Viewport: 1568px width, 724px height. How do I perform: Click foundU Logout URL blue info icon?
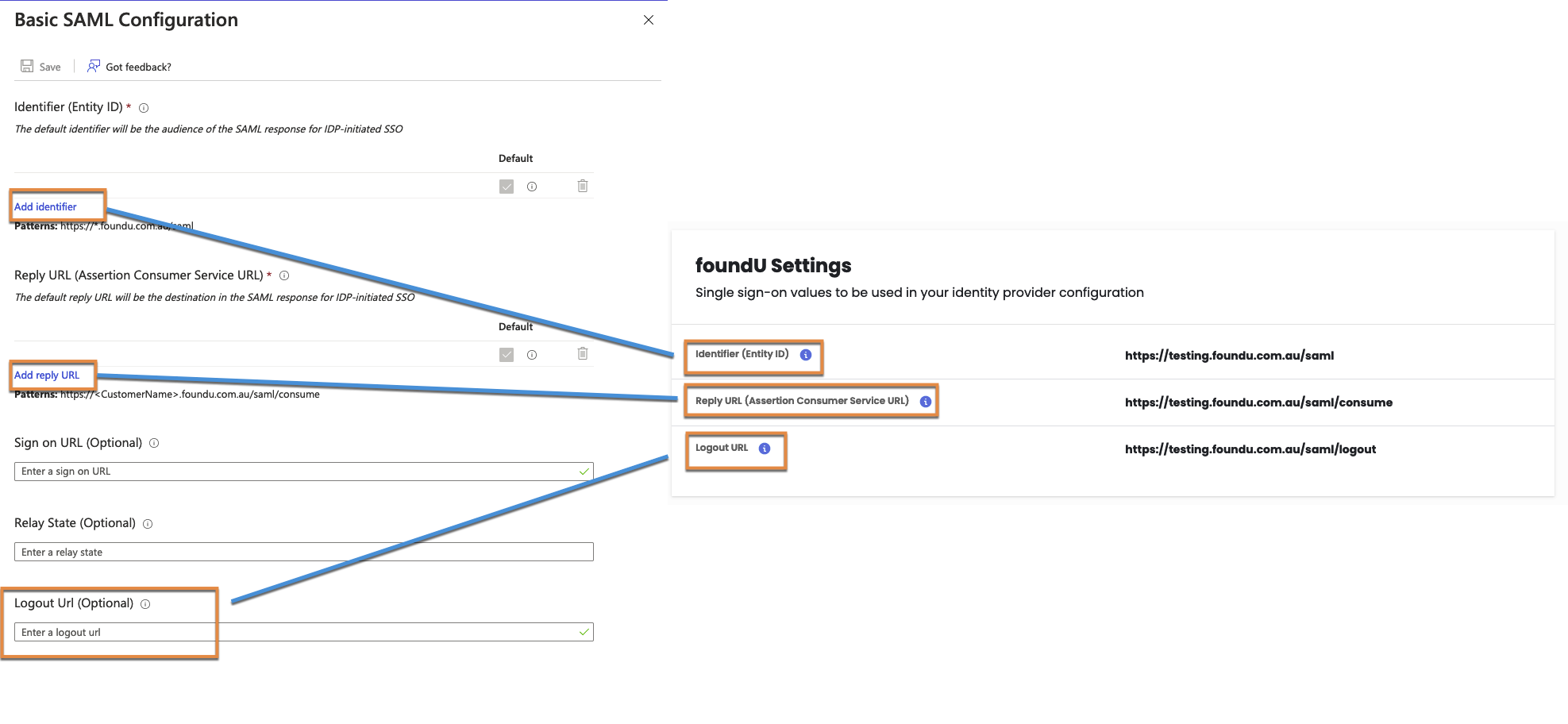[765, 449]
